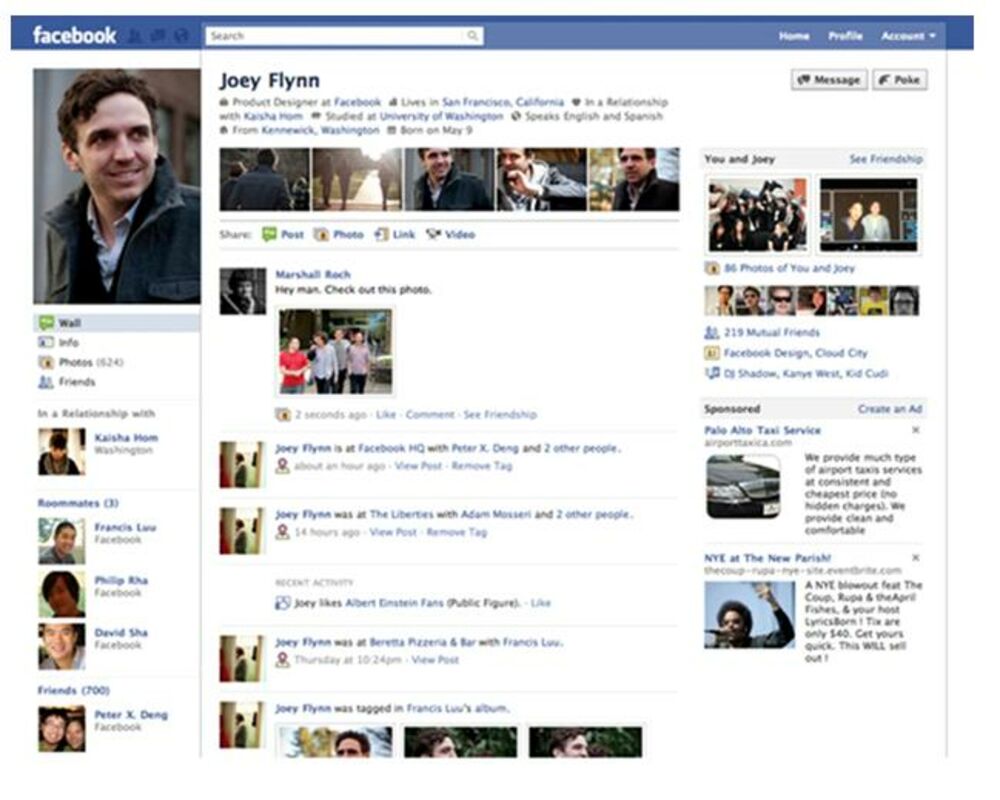1000x800 pixels.
Task: Open the notifications globe icon
Action: (180, 36)
